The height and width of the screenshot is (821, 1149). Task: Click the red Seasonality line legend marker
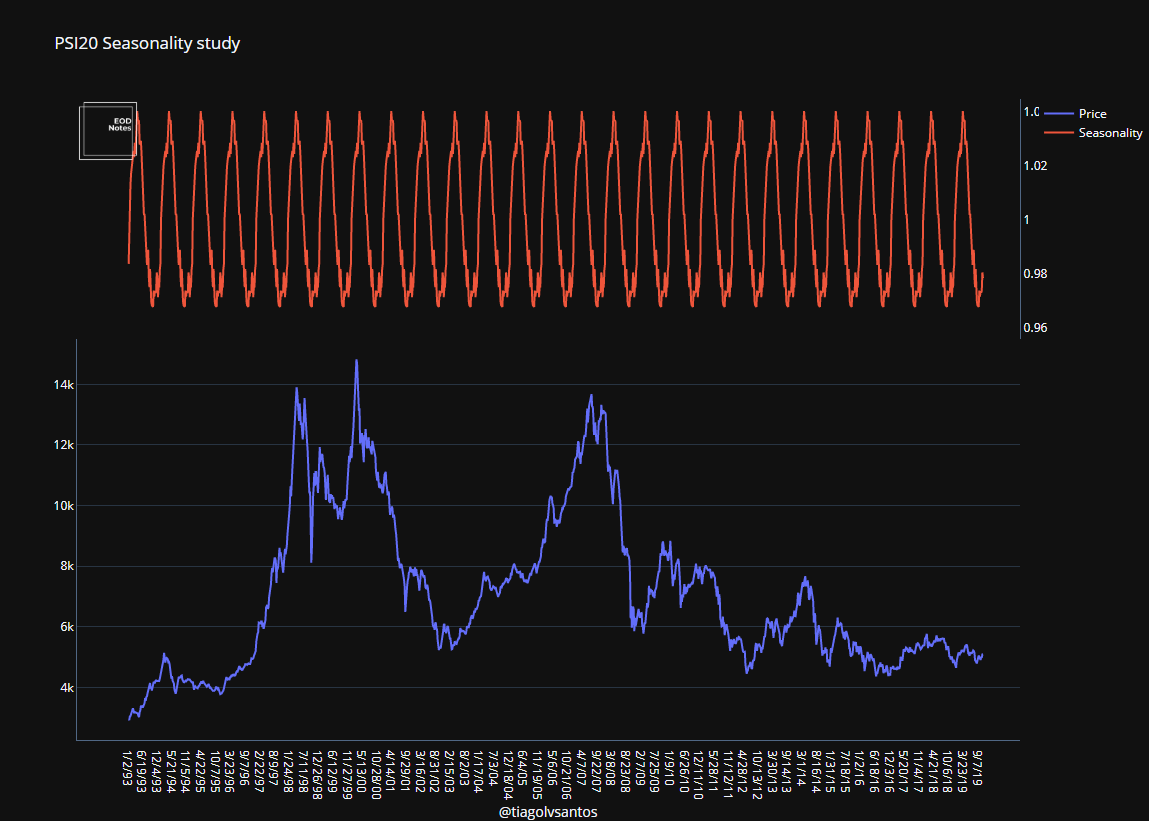[x=1058, y=133]
